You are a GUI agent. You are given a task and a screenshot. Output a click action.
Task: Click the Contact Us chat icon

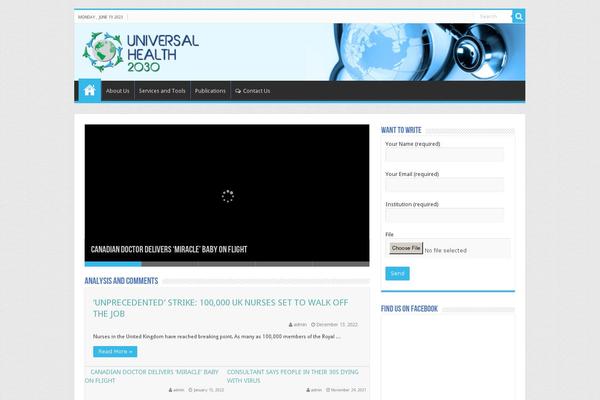pyautogui.click(x=238, y=91)
